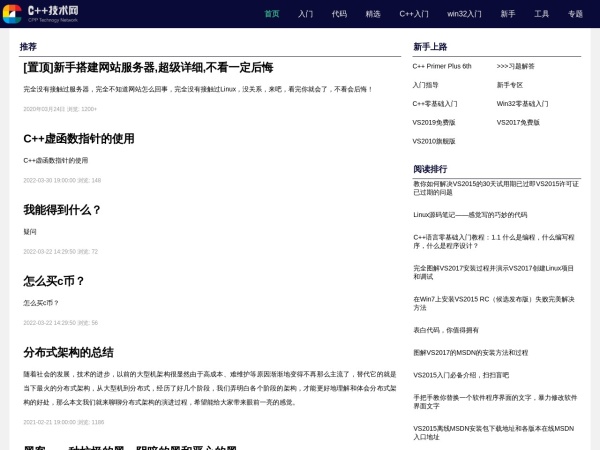Open the 专题 navigation item

[x=575, y=14]
